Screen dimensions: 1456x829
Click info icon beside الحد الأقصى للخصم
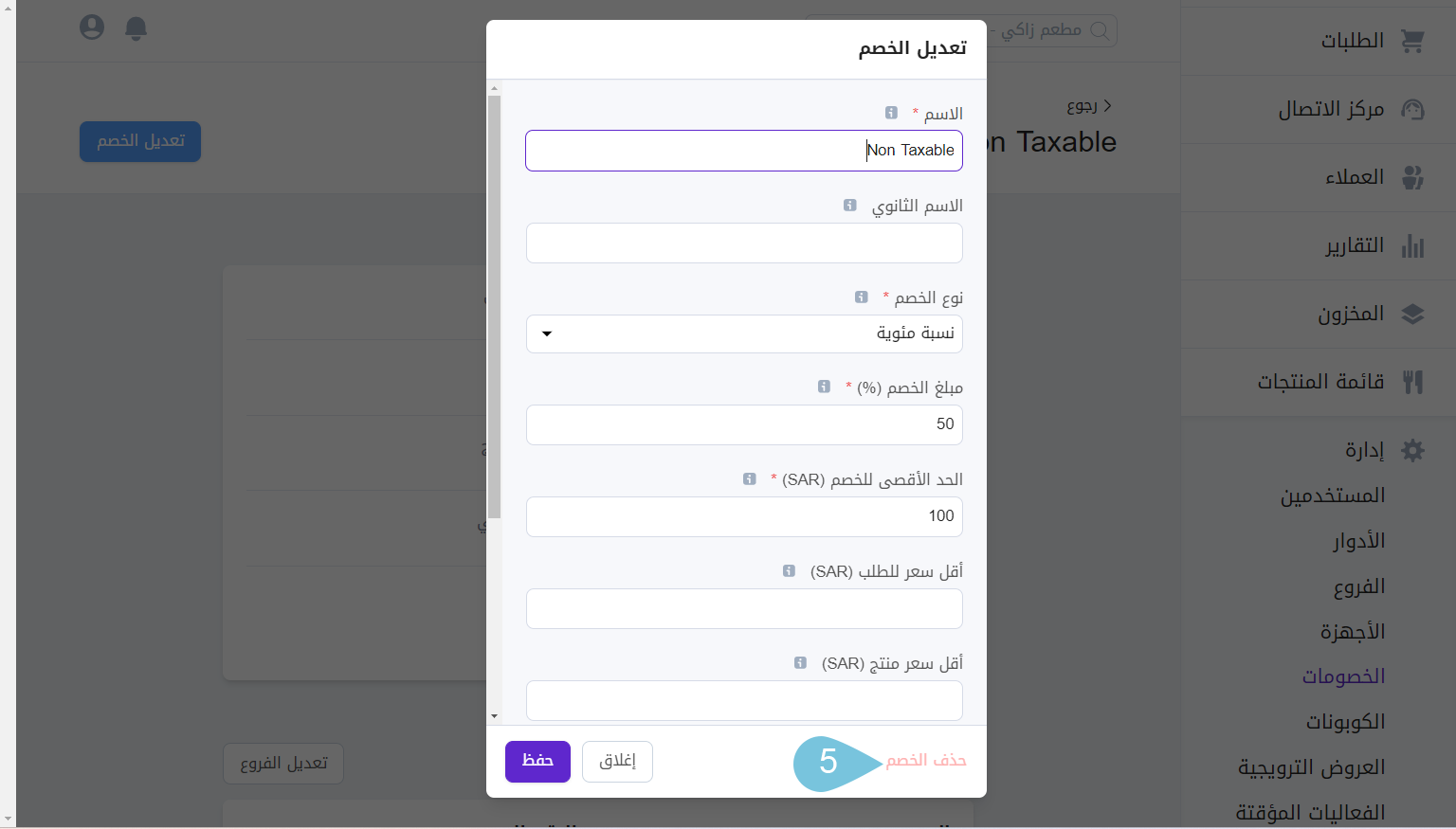pyautogui.click(x=750, y=478)
